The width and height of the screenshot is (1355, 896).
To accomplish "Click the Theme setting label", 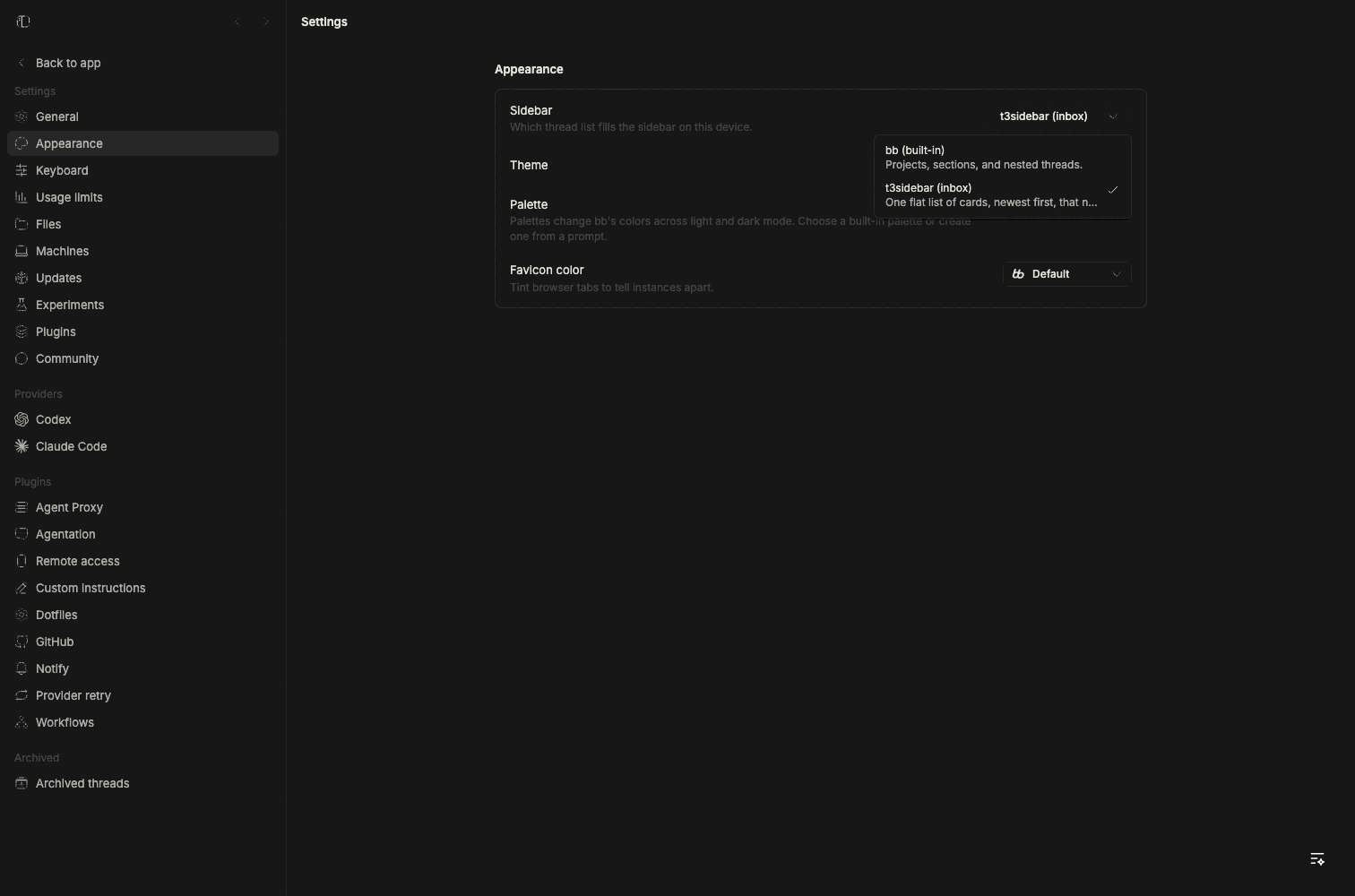I will click(529, 165).
